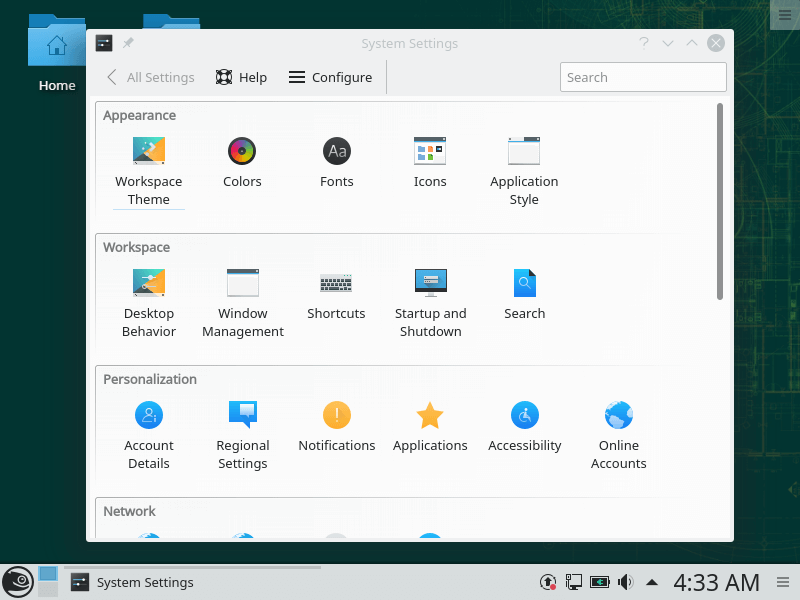
Task: Open Regional Settings module
Action: click(x=242, y=416)
